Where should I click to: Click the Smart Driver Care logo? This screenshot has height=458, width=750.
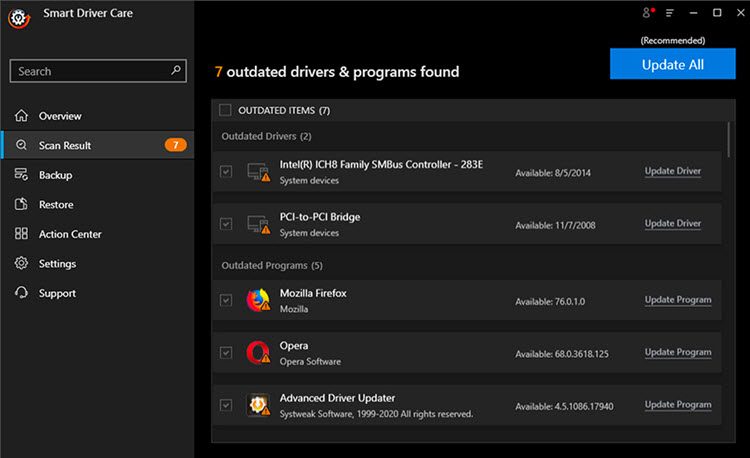click(x=17, y=16)
